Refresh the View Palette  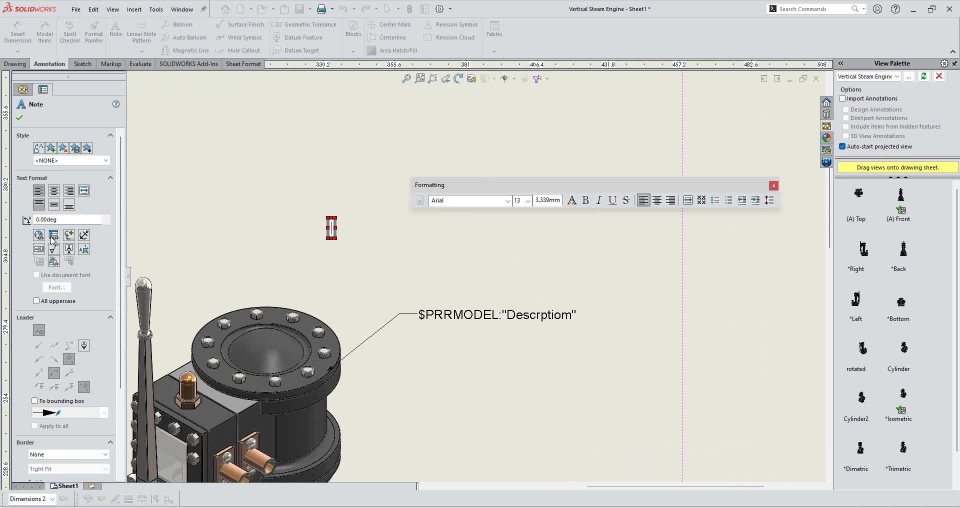click(924, 77)
